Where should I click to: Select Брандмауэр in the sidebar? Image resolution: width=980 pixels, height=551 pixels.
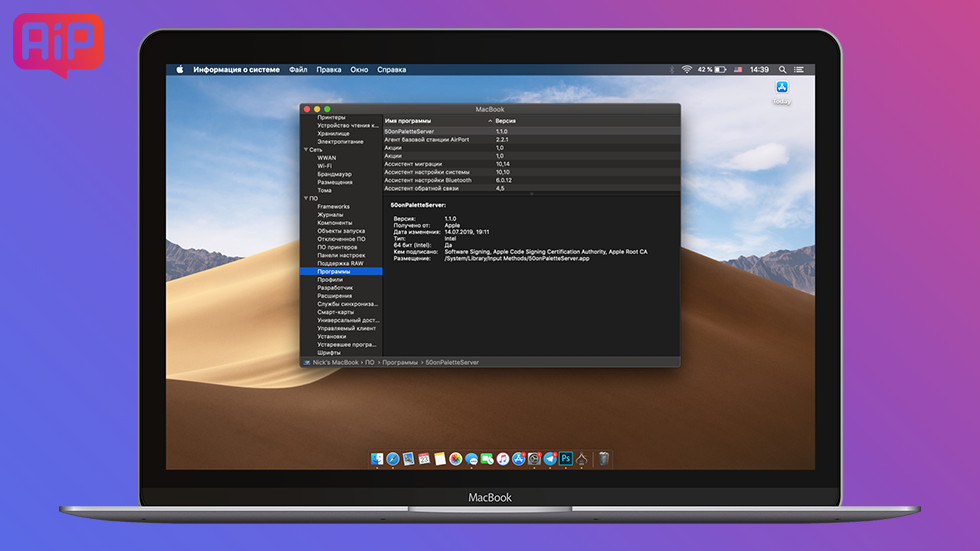pos(334,174)
